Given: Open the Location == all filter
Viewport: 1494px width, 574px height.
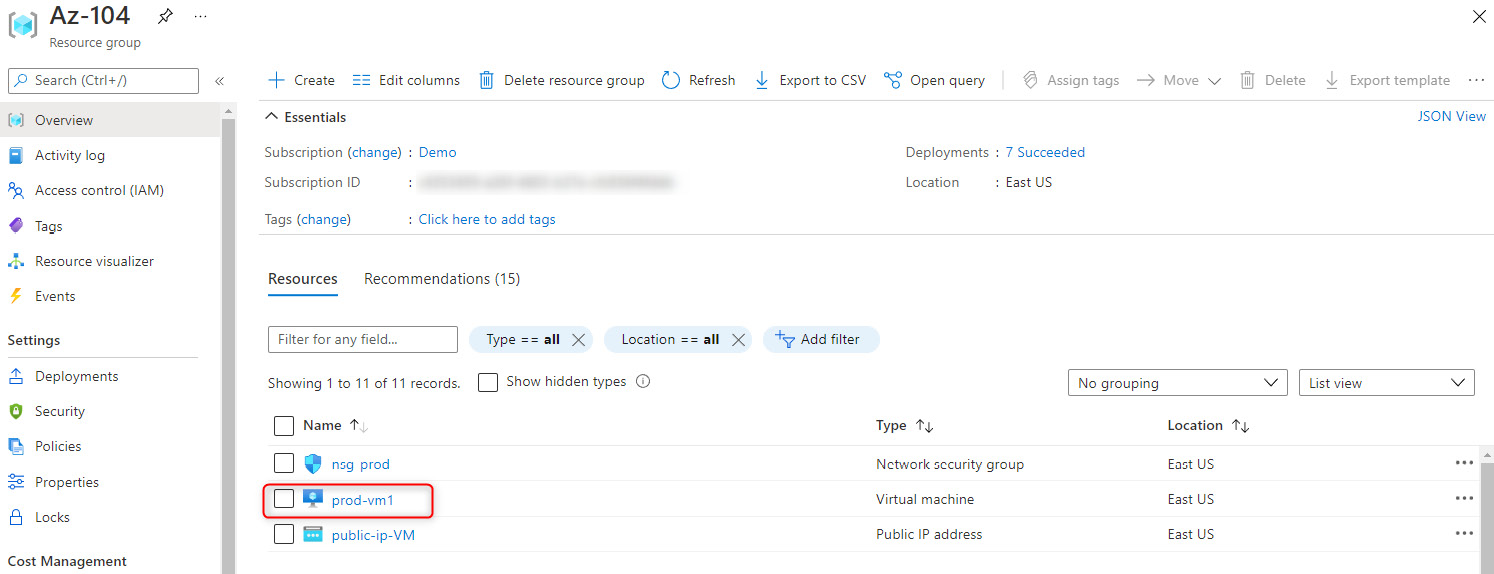Looking at the screenshot, I should pos(670,339).
